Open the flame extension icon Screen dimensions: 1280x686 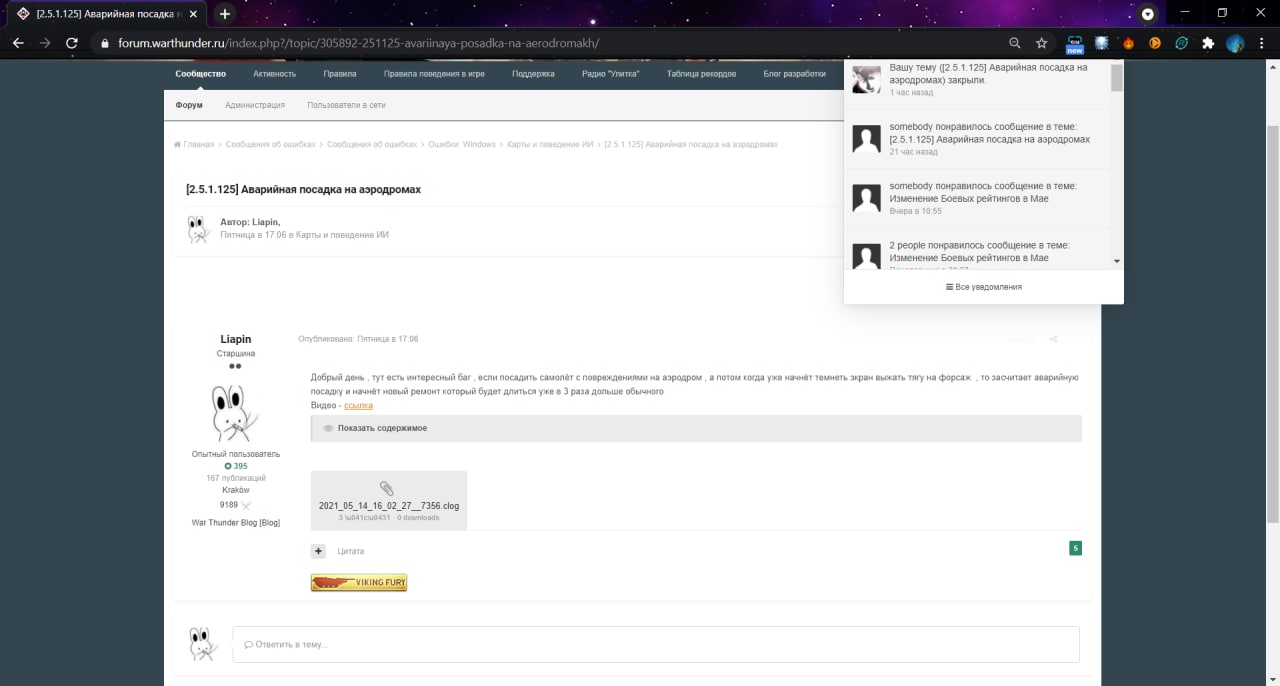tap(1129, 43)
